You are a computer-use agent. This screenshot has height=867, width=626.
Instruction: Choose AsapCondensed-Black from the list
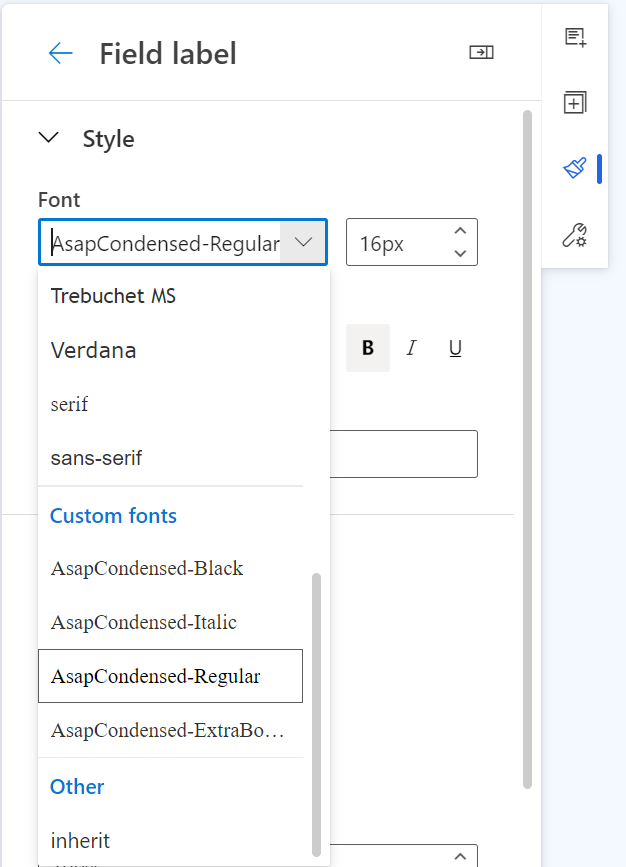coord(146,568)
